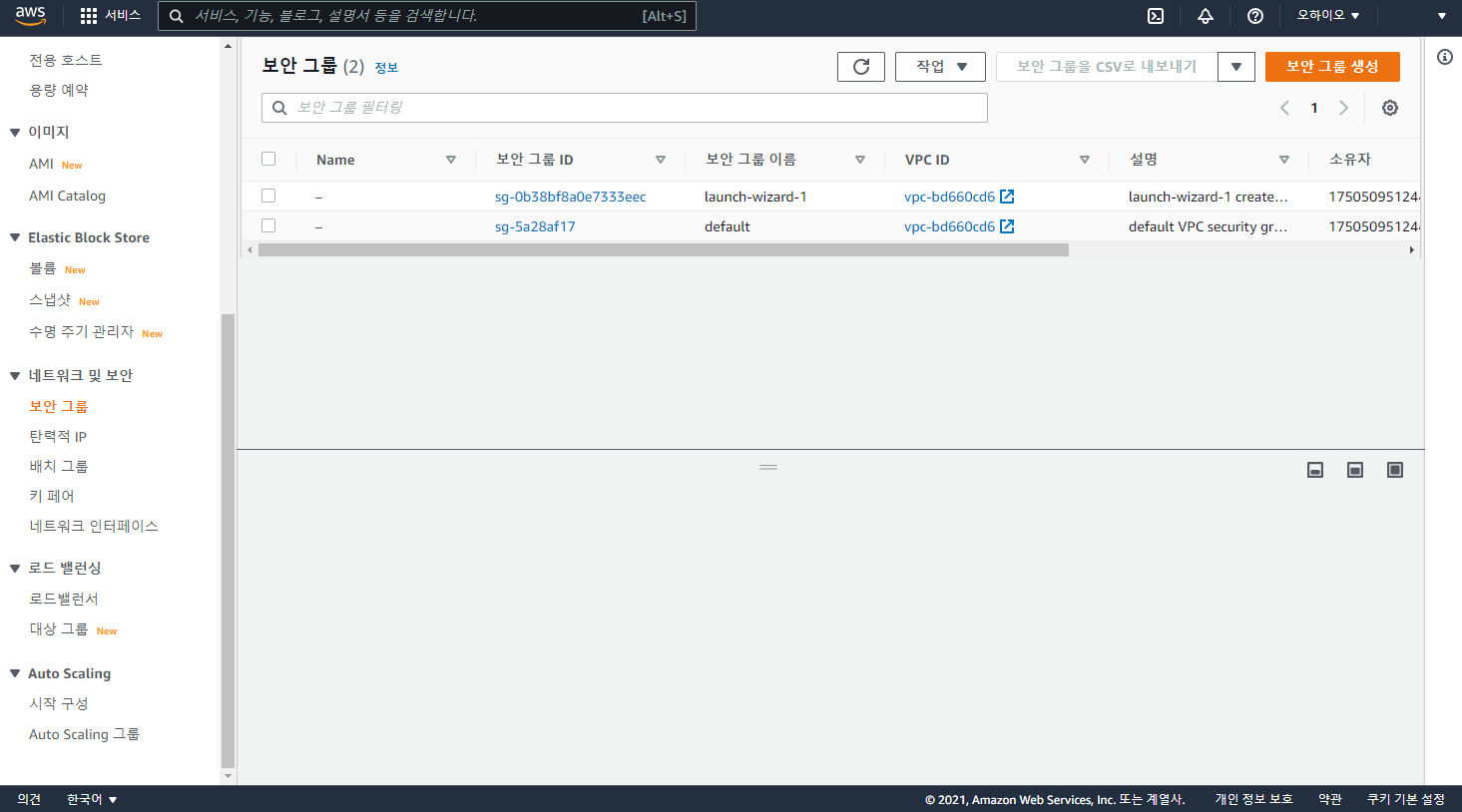Viewport: 1462px width, 812px height.
Task: Go to AMI Catalog
Action: [x=67, y=196]
